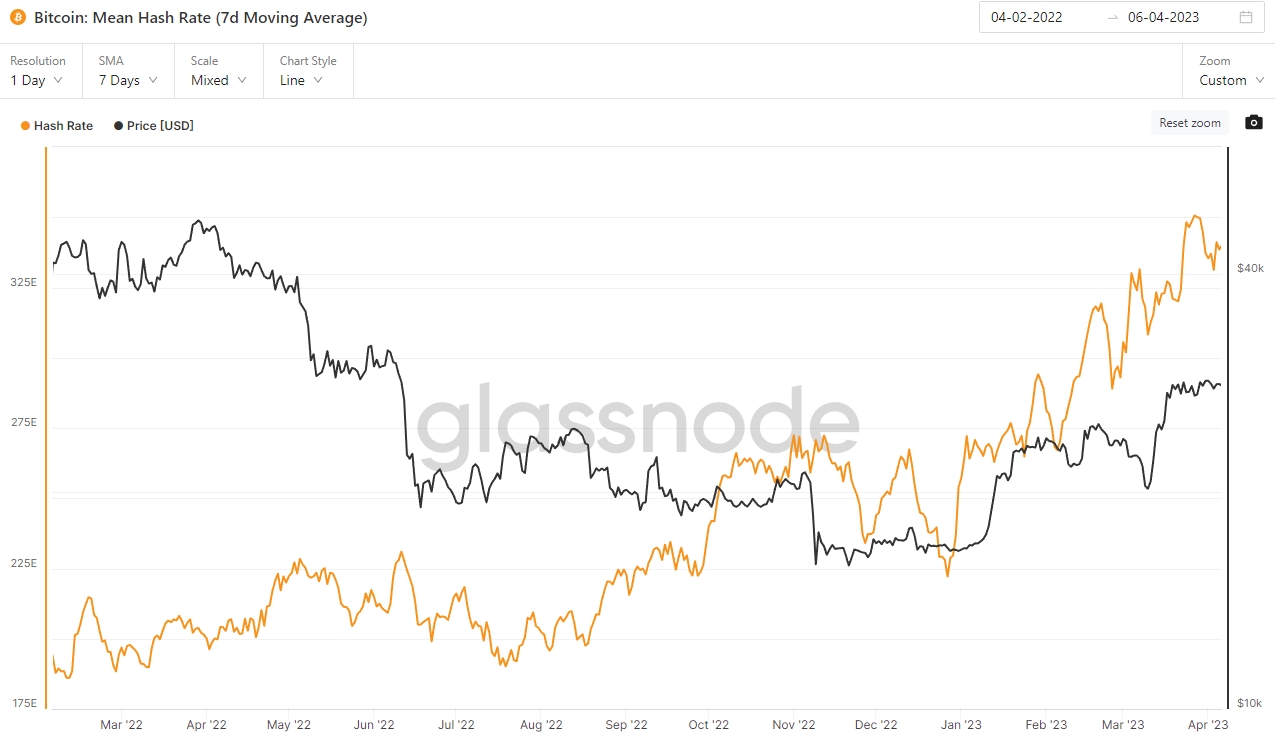Image resolution: width=1275 pixels, height=743 pixels.
Task: Open the Resolution 1 Day dropdown
Action: [37, 80]
